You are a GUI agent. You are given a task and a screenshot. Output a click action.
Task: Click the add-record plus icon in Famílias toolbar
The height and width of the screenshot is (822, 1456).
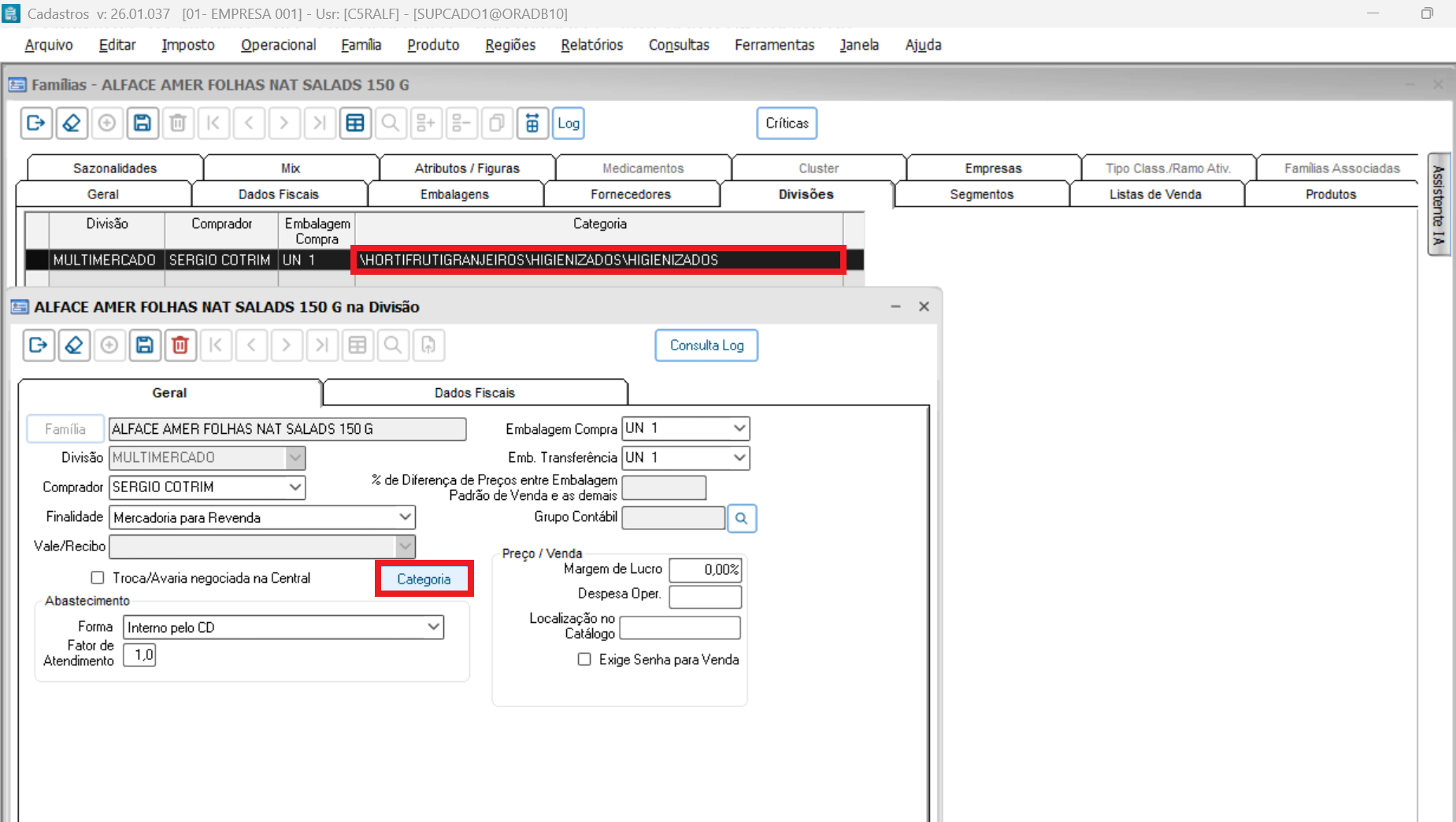pos(107,123)
